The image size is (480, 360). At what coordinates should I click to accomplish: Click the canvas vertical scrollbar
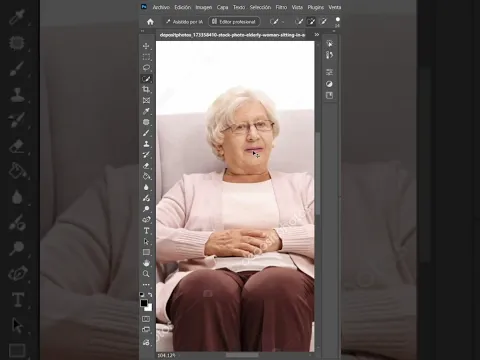[x=318, y=173]
